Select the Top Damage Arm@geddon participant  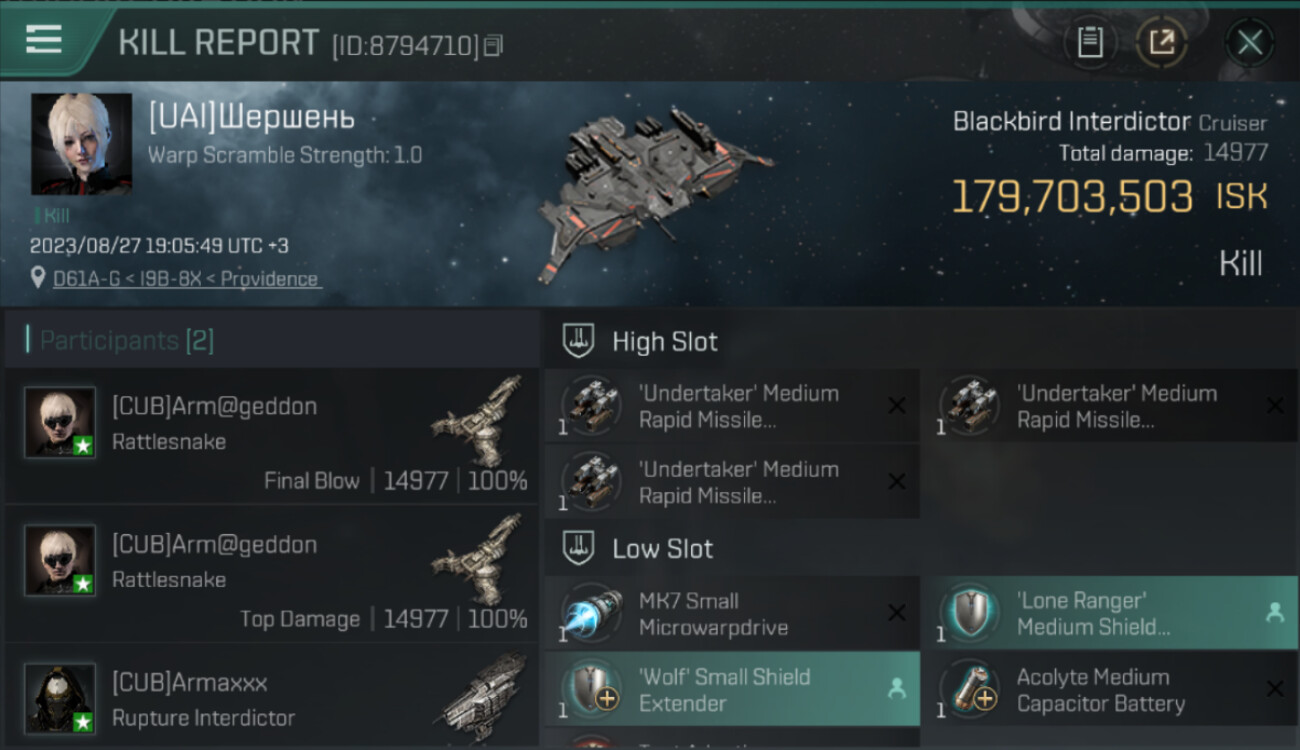click(270, 574)
